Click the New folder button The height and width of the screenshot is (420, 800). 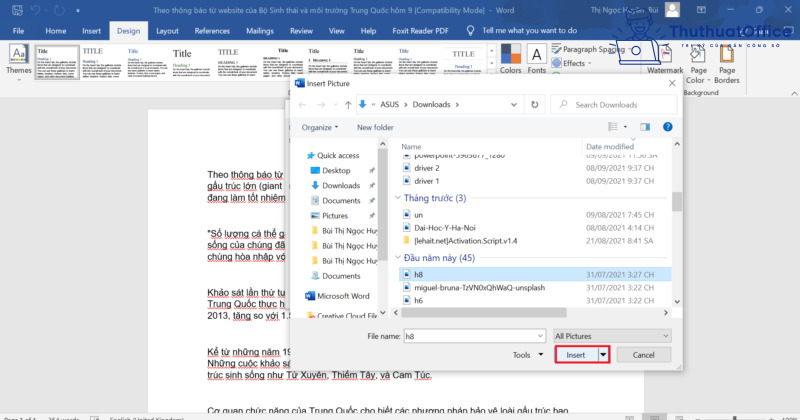(x=375, y=127)
